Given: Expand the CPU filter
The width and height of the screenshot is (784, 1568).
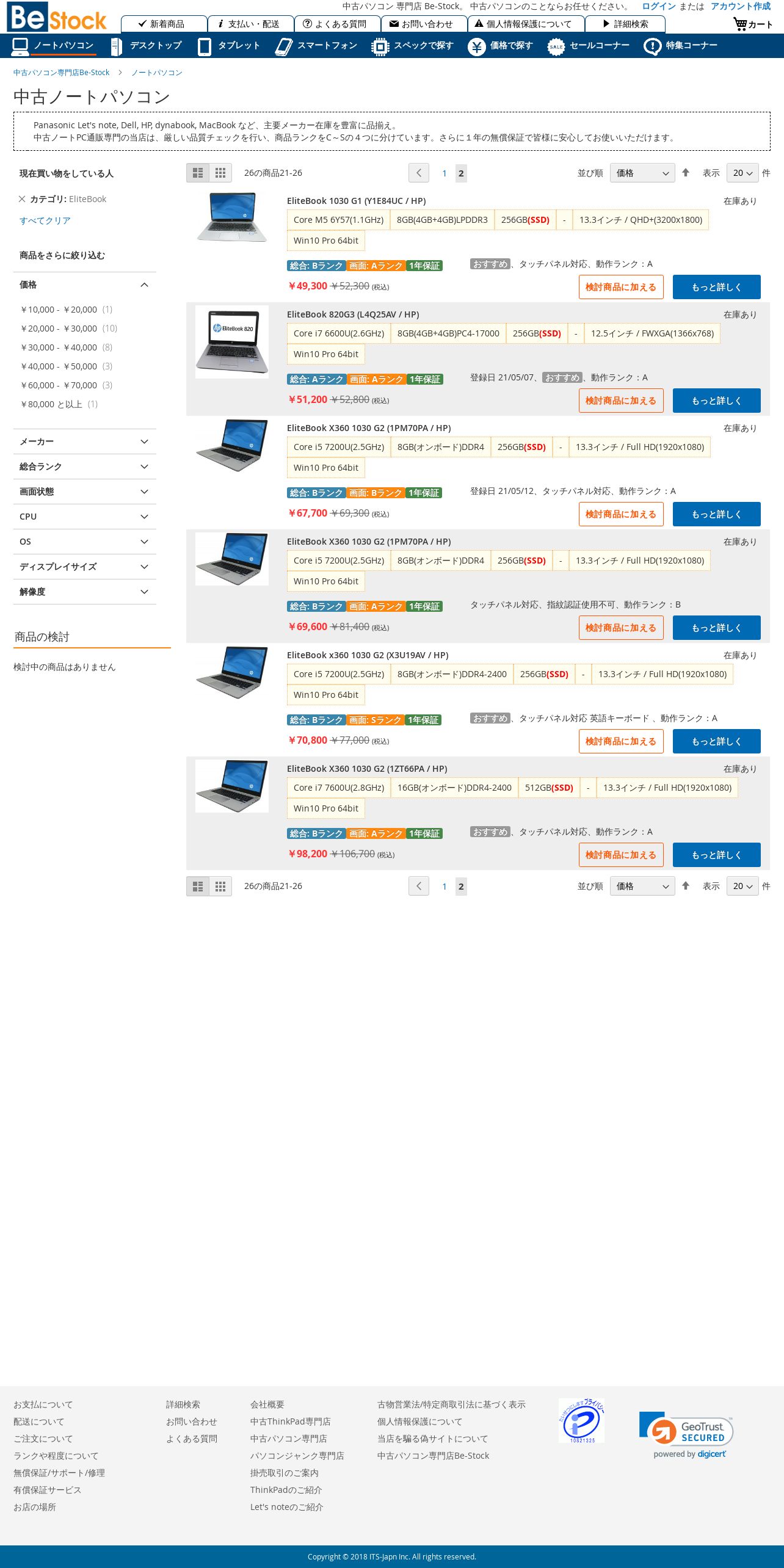Looking at the screenshot, I should click(x=85, y=517).
